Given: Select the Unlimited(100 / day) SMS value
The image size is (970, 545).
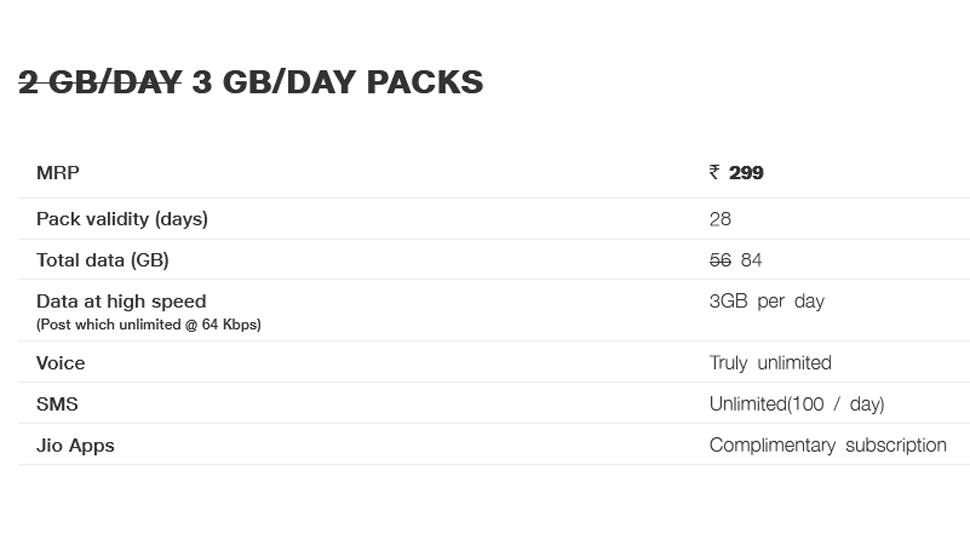Looking at the screenshot, I should point(797,405).
